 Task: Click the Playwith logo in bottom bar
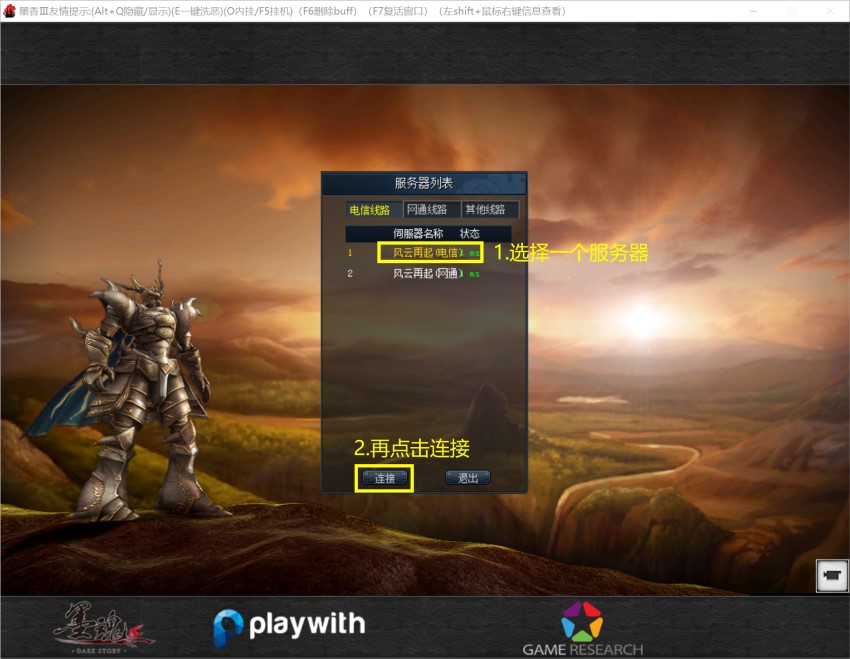click(x=289, y=627)
